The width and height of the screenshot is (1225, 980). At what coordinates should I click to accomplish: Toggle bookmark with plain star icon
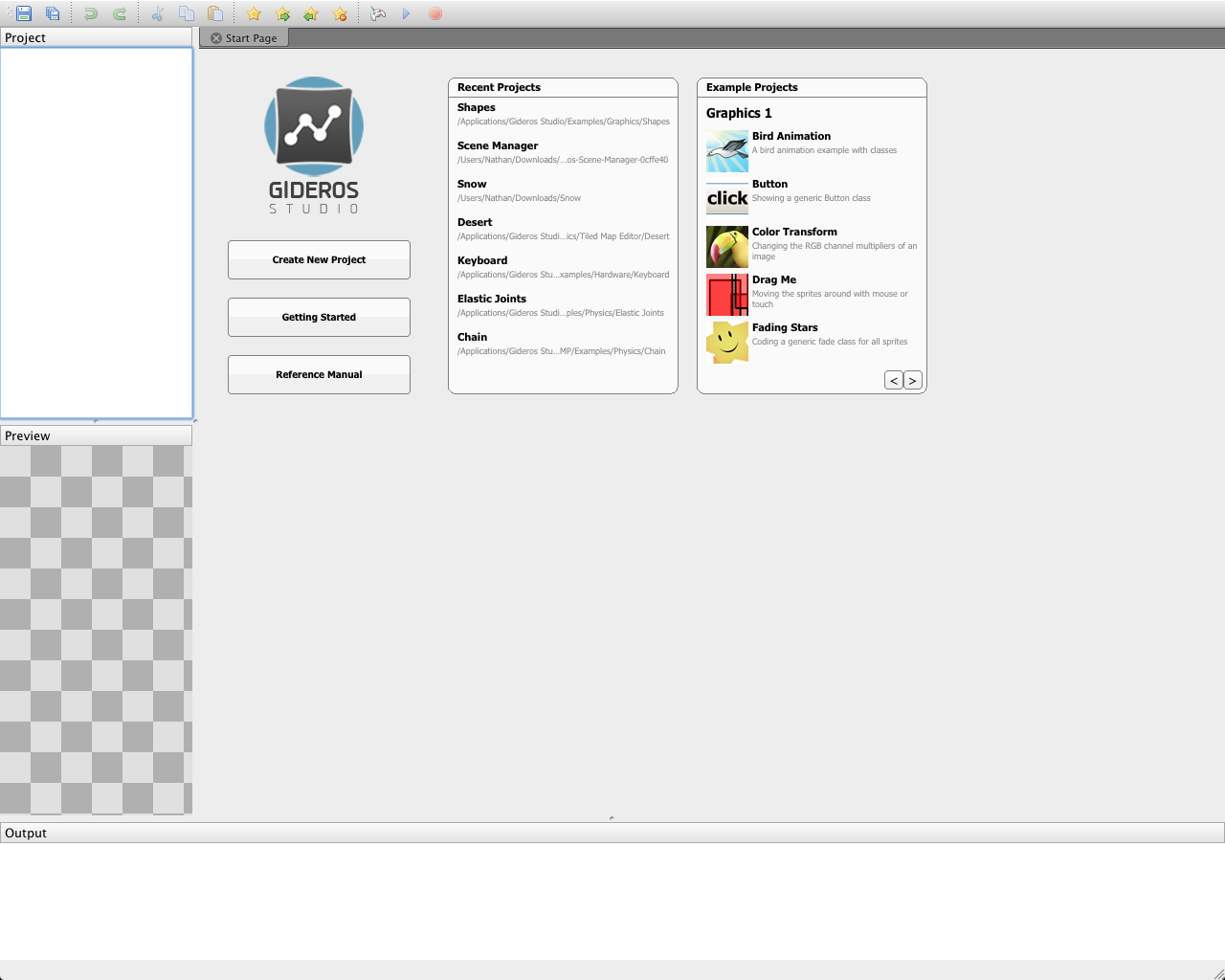(254, 13)
